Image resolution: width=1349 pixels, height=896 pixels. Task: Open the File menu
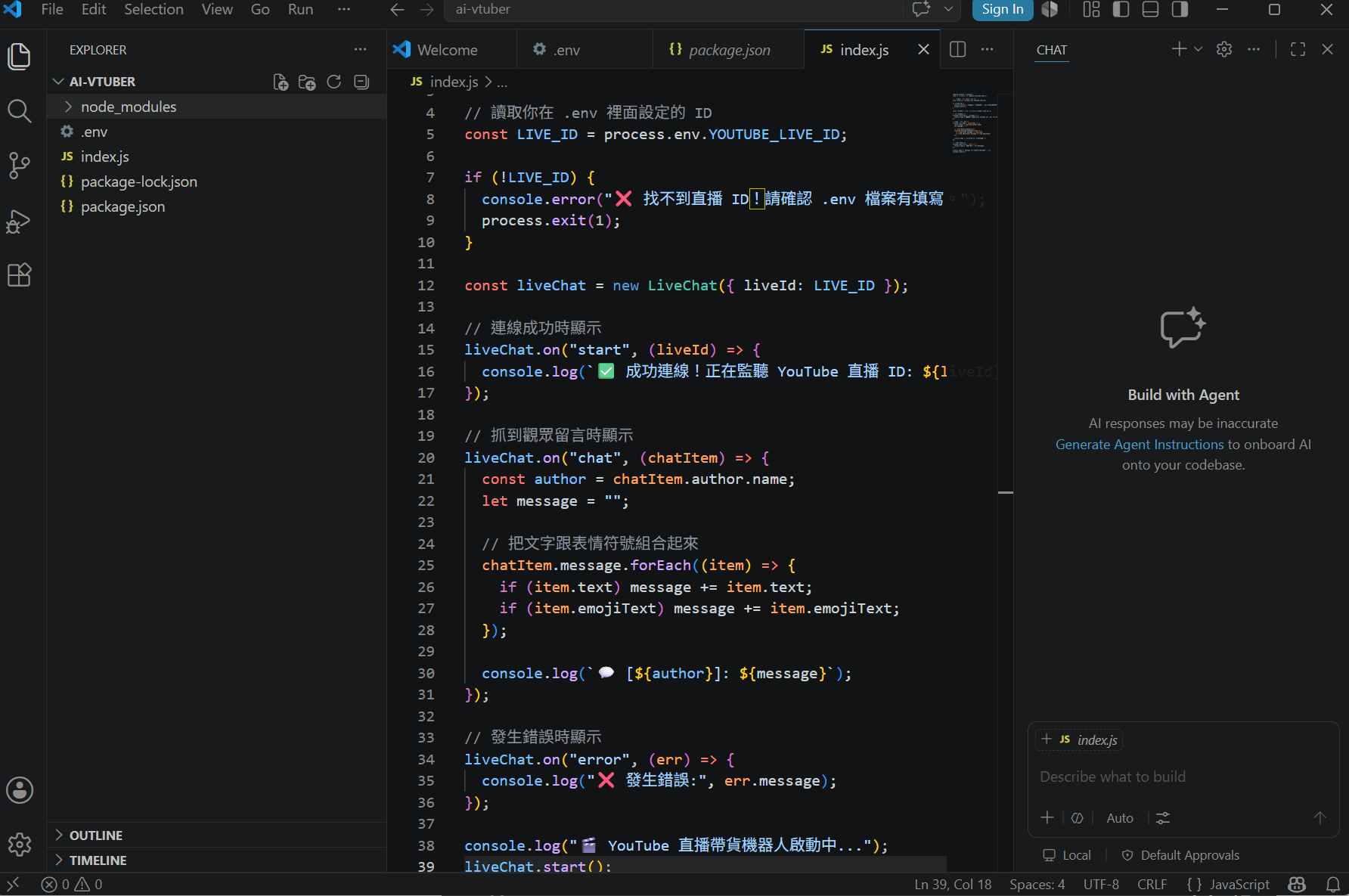[x=52, y=10]
